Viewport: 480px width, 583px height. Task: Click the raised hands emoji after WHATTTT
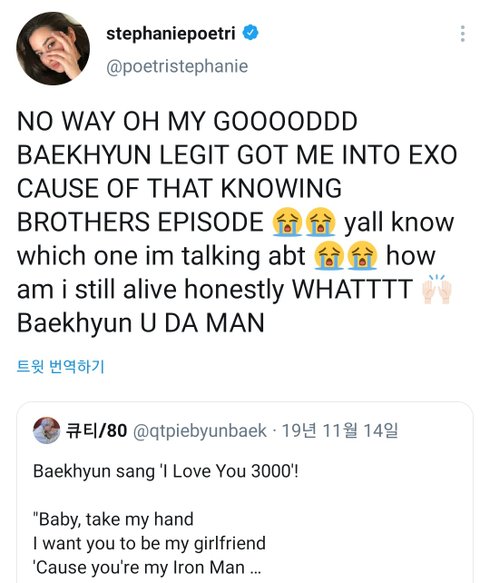point(437,289)
